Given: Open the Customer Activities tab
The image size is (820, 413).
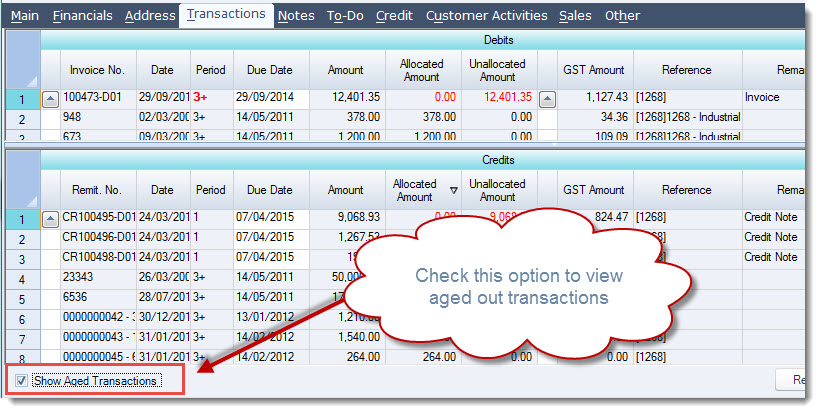Looking at the screenshot, I should tap(486, 16).
